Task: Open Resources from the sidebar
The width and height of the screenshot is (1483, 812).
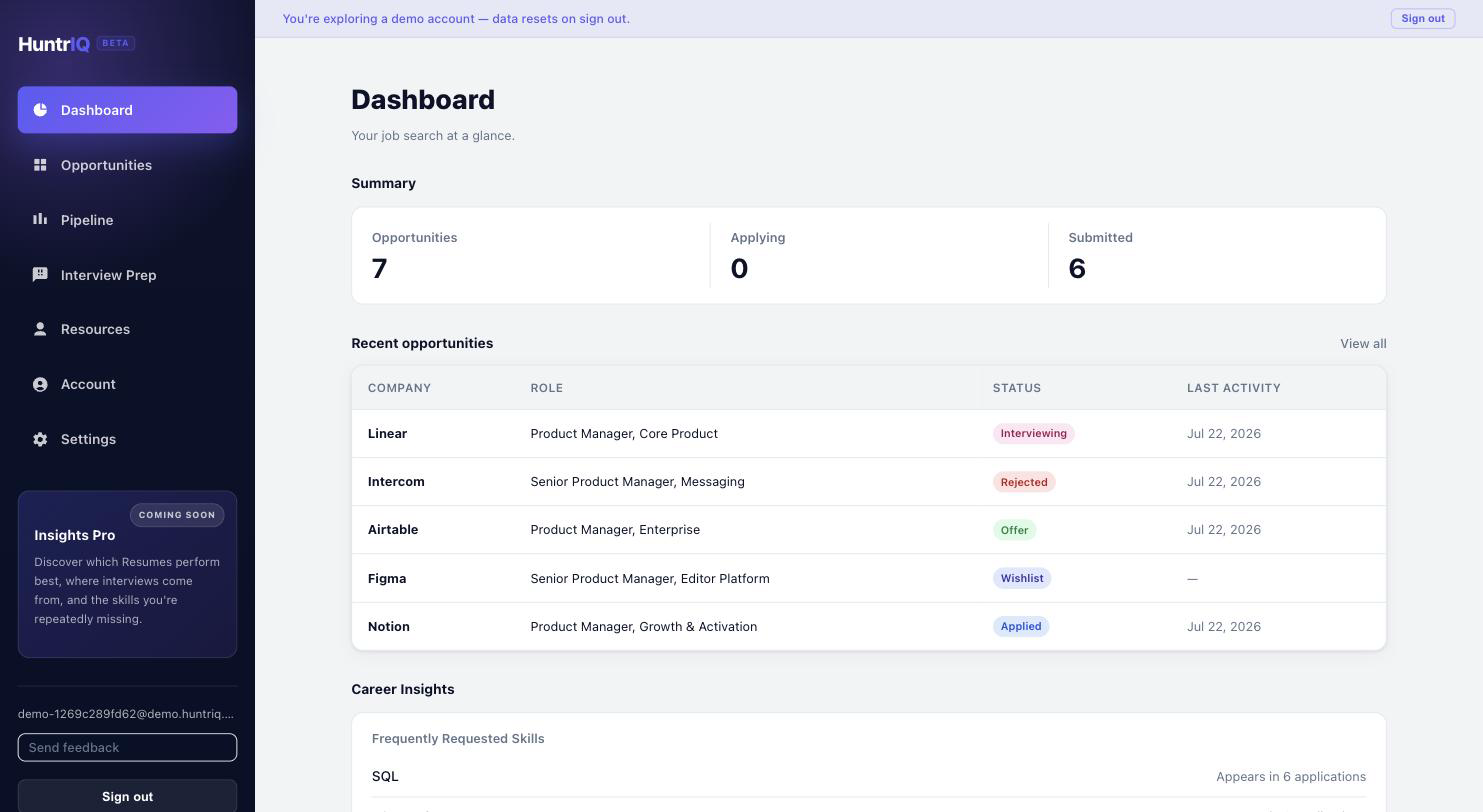Action: [127, 329]
